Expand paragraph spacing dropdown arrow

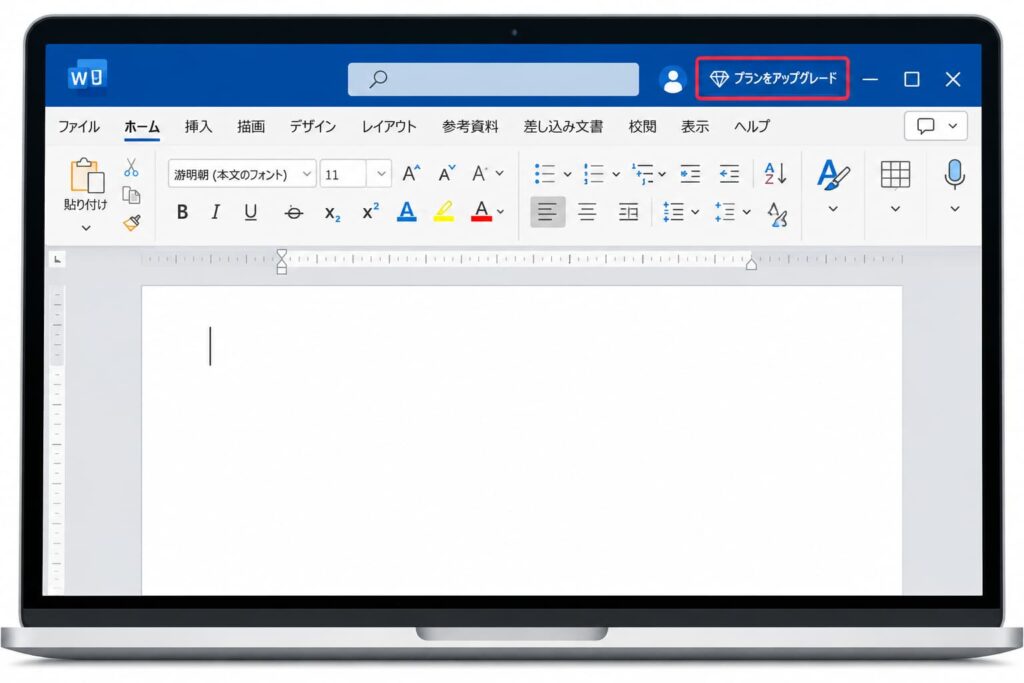click(746, 212)
